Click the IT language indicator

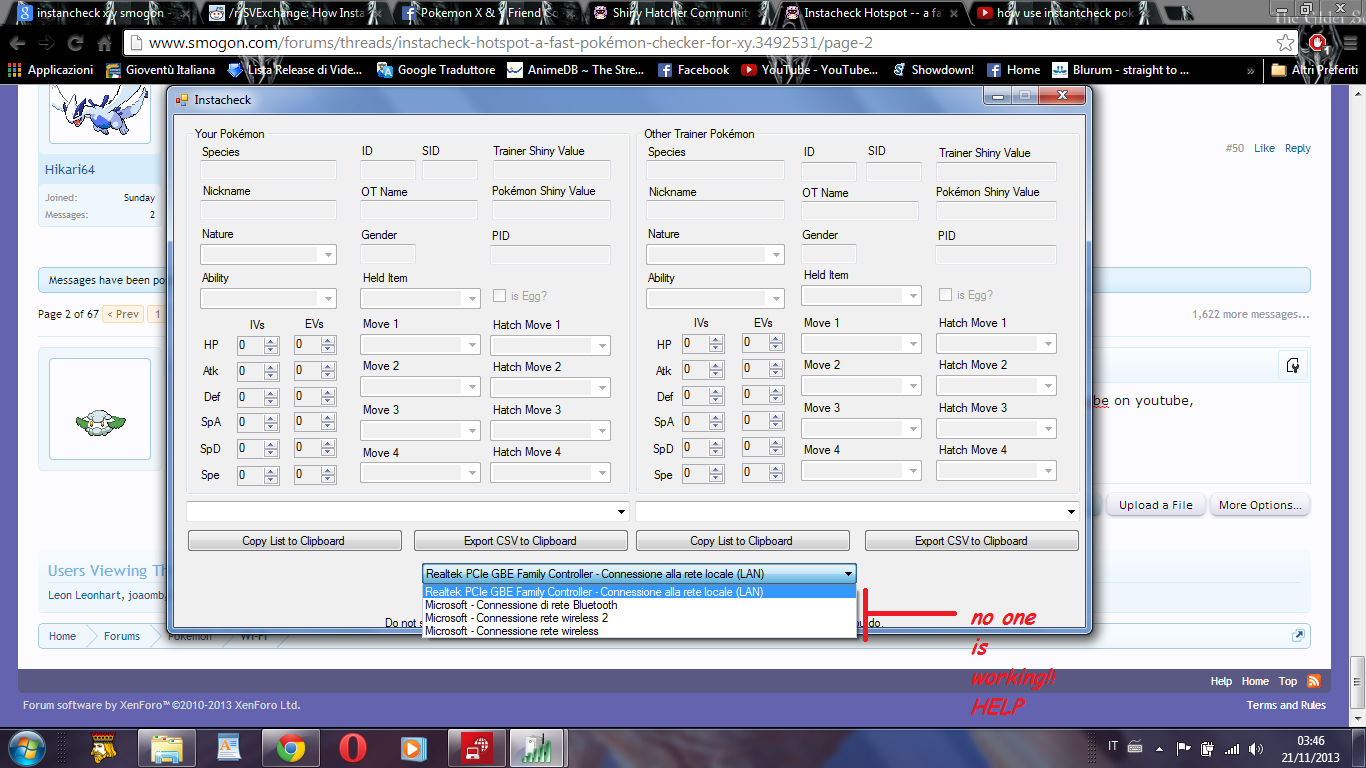(x=1114, y=747)
